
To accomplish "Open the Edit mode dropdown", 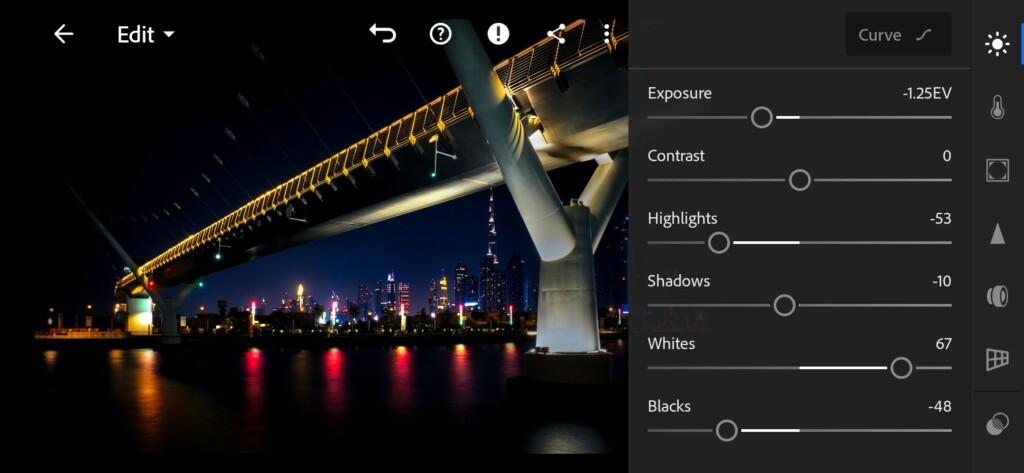I will [146, 35].
